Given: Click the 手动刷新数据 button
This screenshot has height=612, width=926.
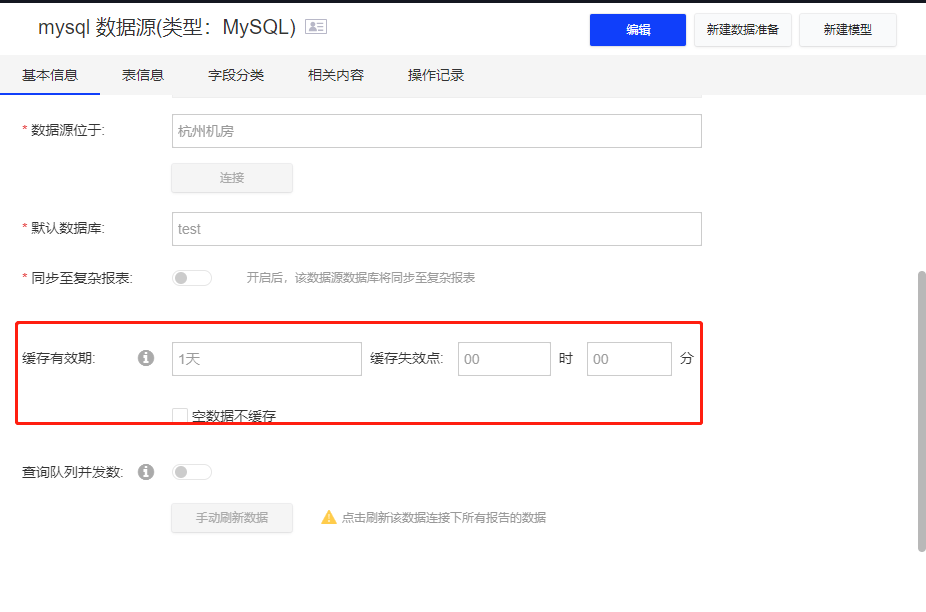Looking at the screenshot, I should pyautogui.click(x=231, y=517).
